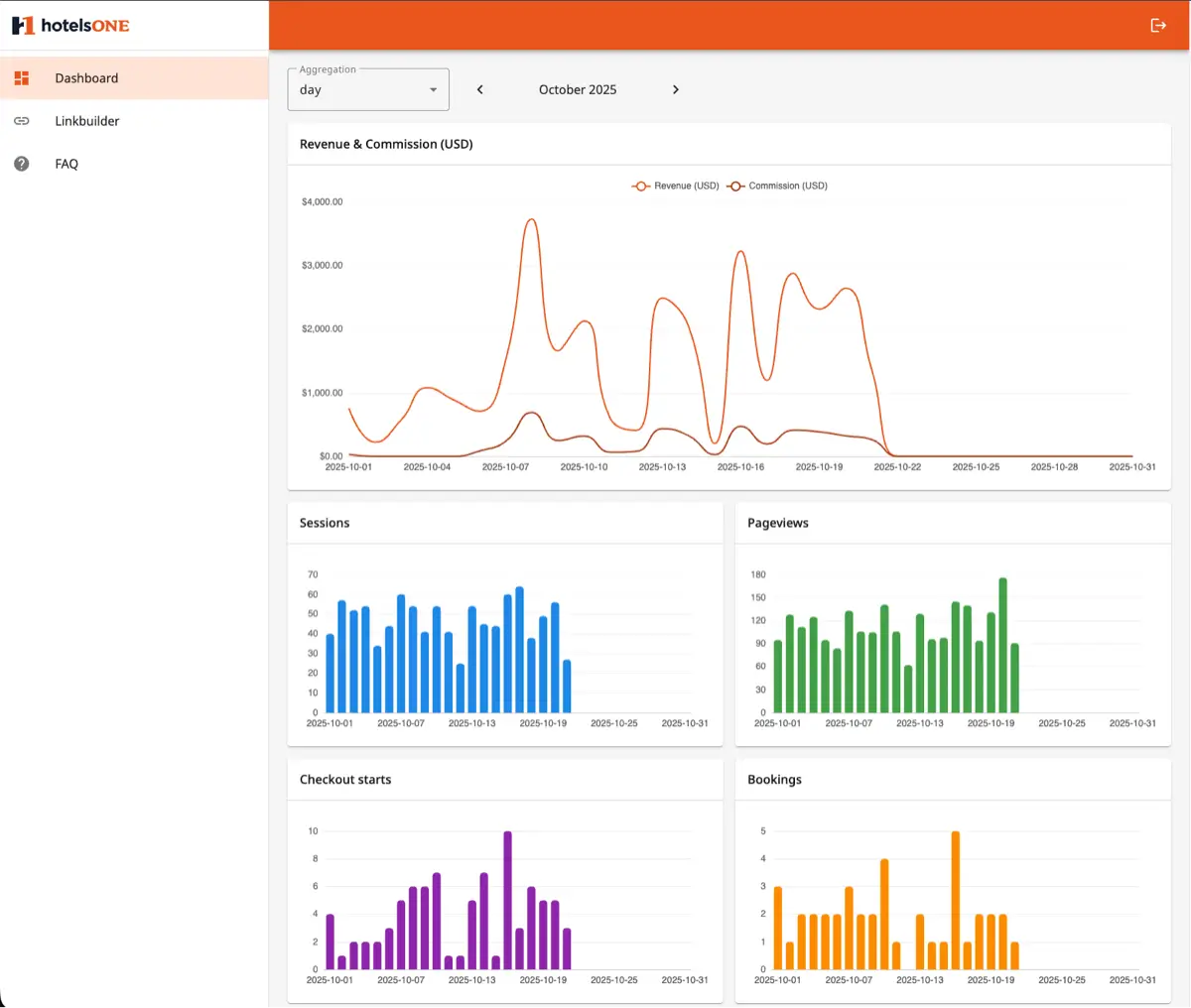Screen dimensions: 1191x1008
Task: Click the Aggregation dropdown arrow
Action: pos(433,90)
